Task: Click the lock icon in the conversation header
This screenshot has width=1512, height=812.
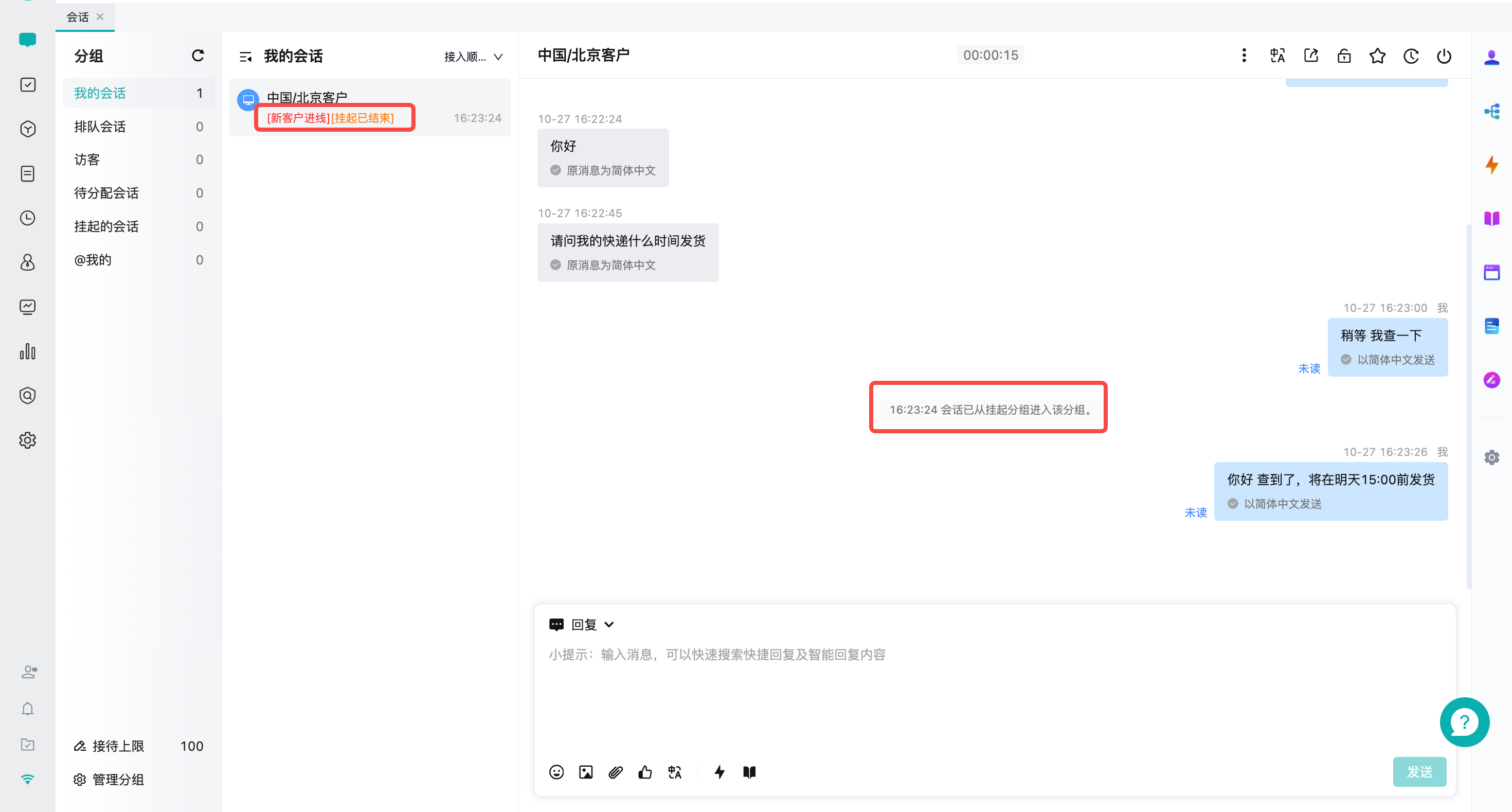Action: 1344,55
